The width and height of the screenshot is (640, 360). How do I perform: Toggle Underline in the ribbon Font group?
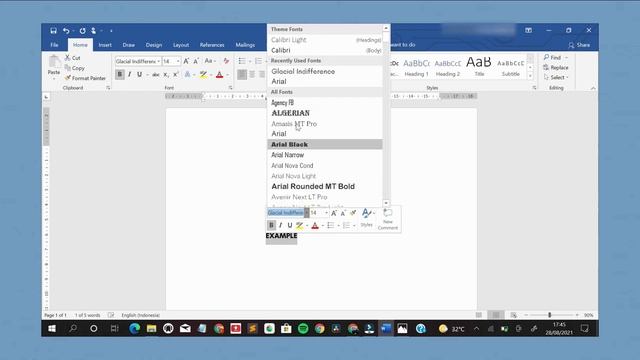(x=140, y=75)
